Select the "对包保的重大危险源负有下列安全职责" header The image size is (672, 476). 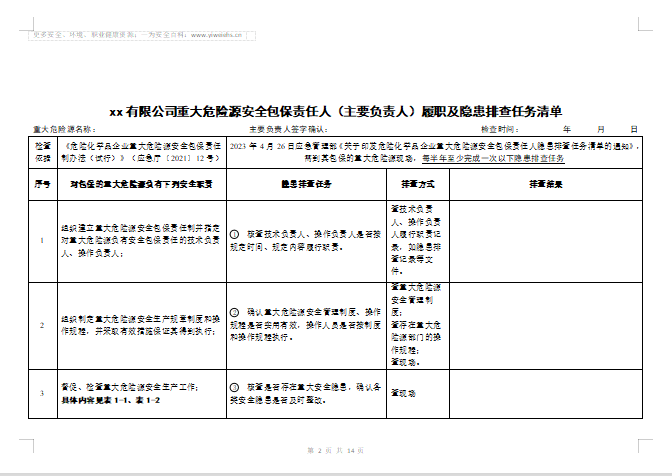(142, 184)
